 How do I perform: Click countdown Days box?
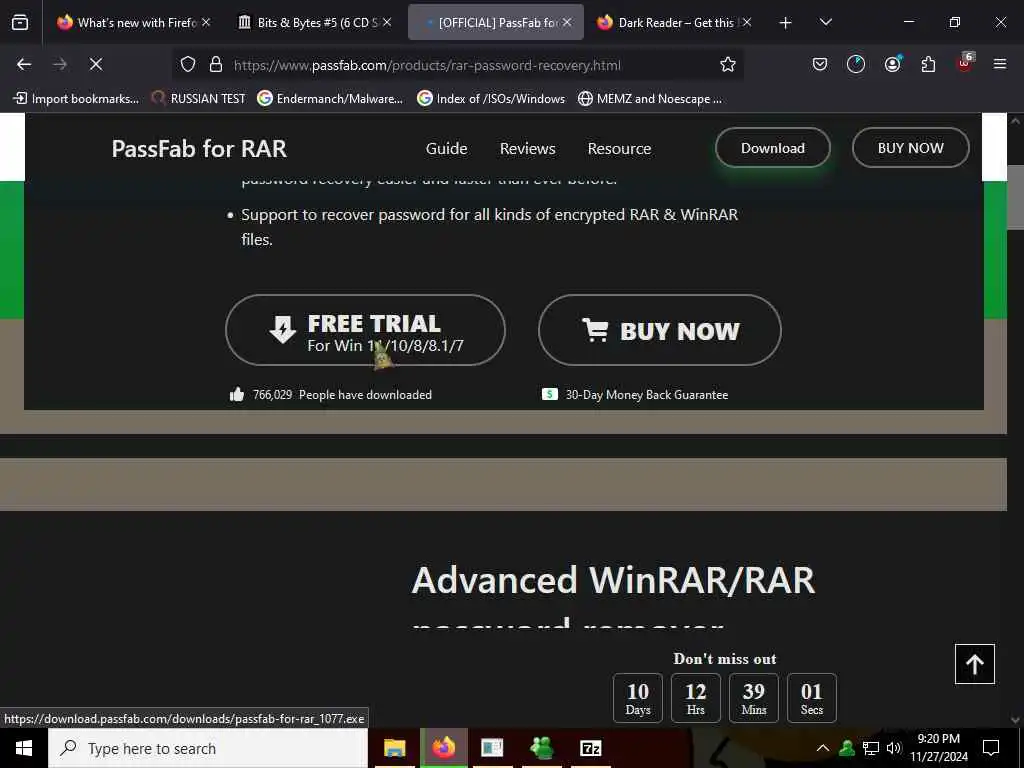point(638,698)
